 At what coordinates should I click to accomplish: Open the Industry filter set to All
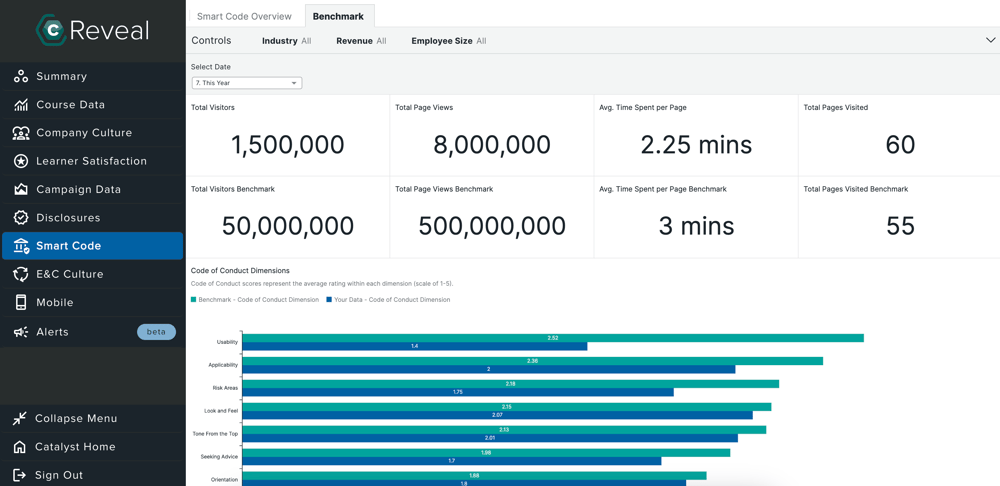(x=286, y=41)
